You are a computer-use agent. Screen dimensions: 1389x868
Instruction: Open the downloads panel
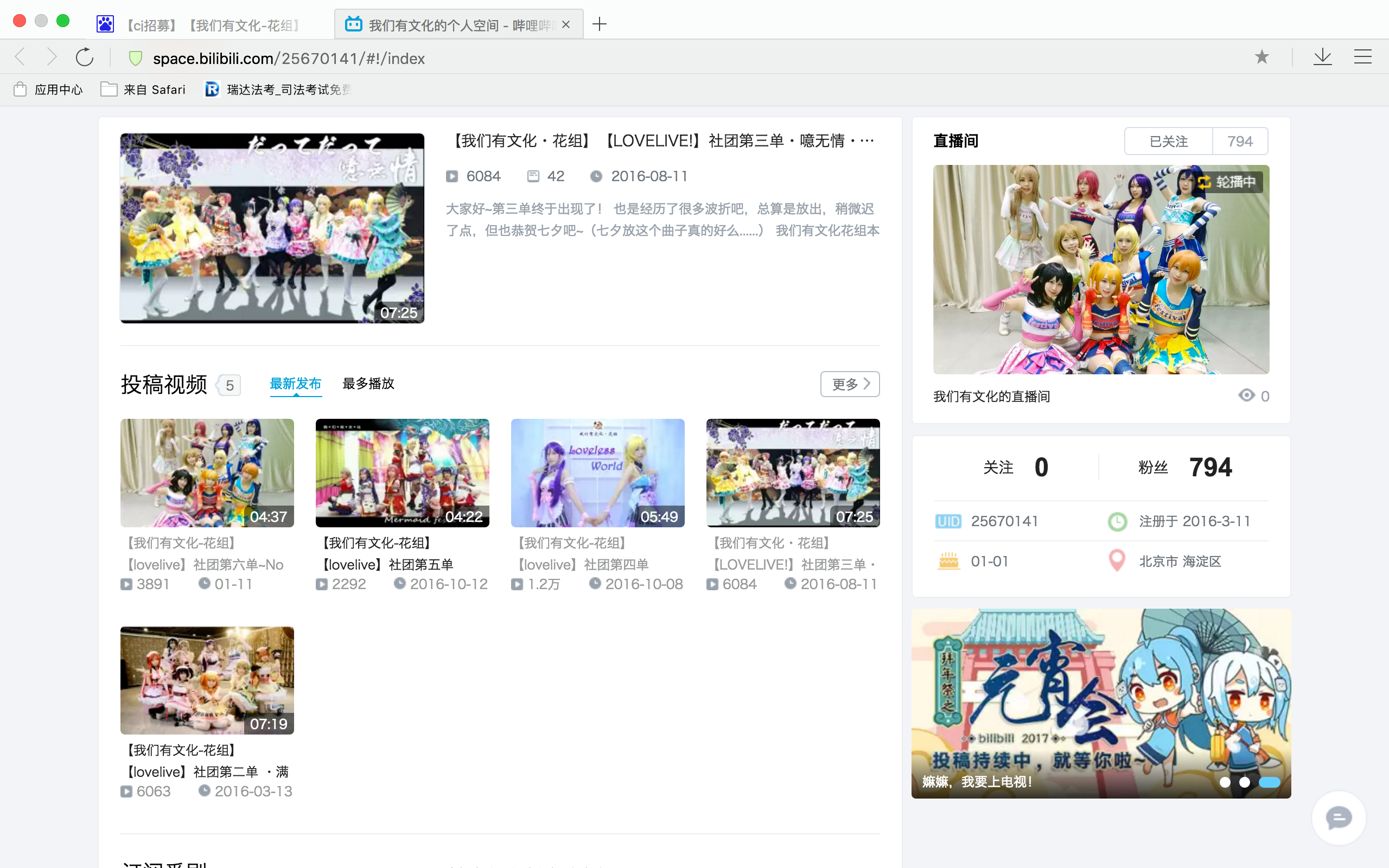1322,57
